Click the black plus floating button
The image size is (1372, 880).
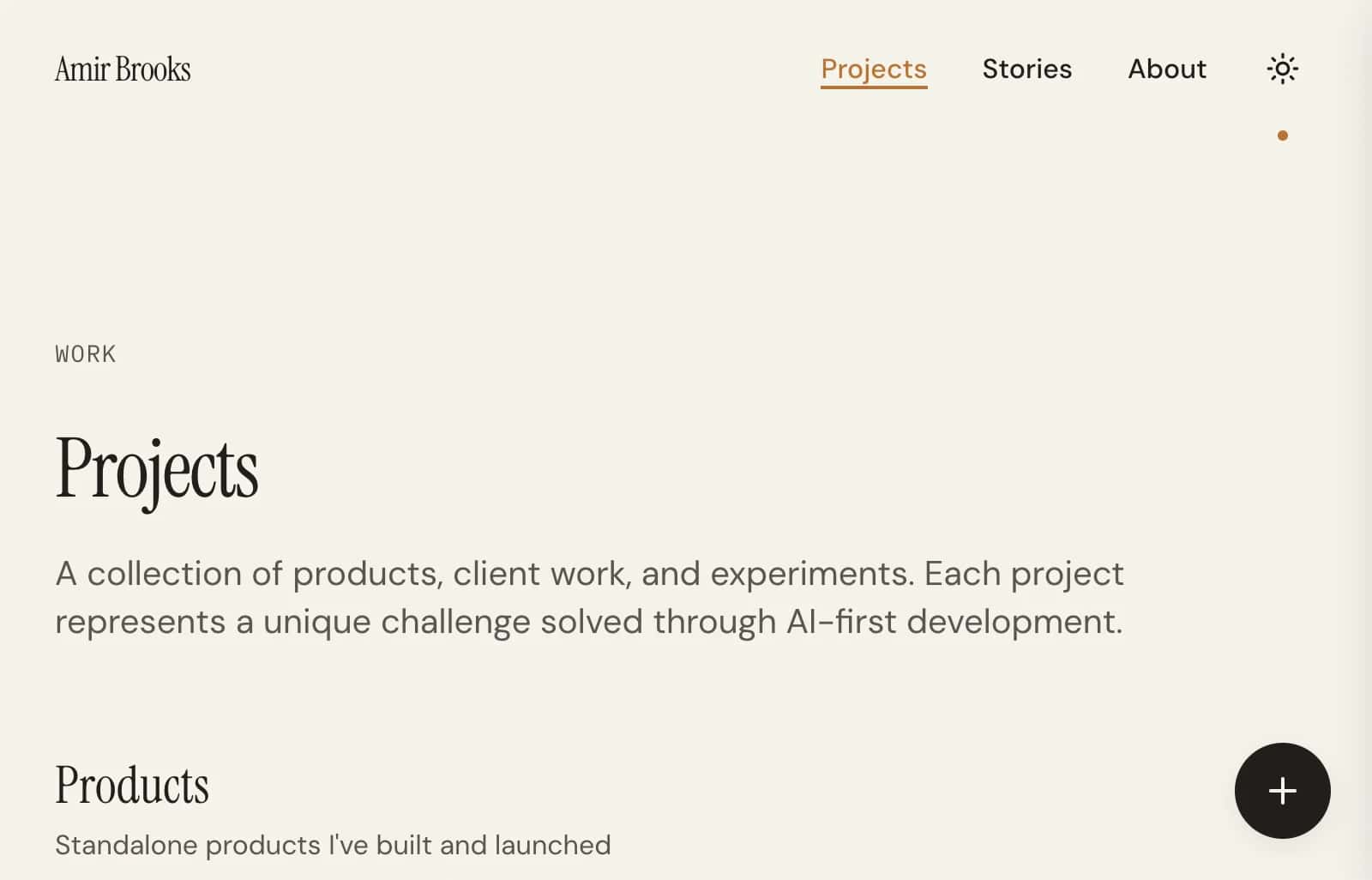click(1282, 790)
